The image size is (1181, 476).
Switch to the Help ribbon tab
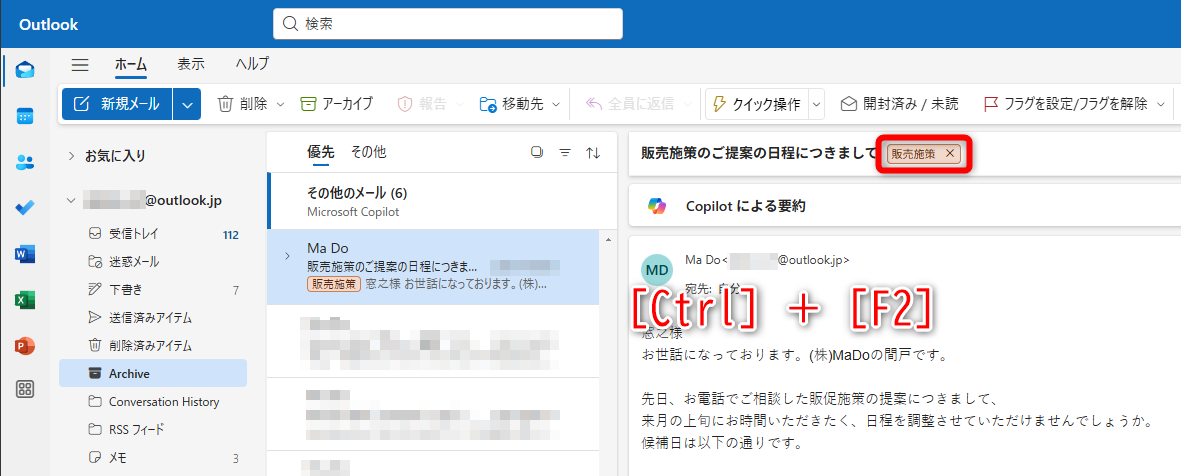[x=252, y=65]
